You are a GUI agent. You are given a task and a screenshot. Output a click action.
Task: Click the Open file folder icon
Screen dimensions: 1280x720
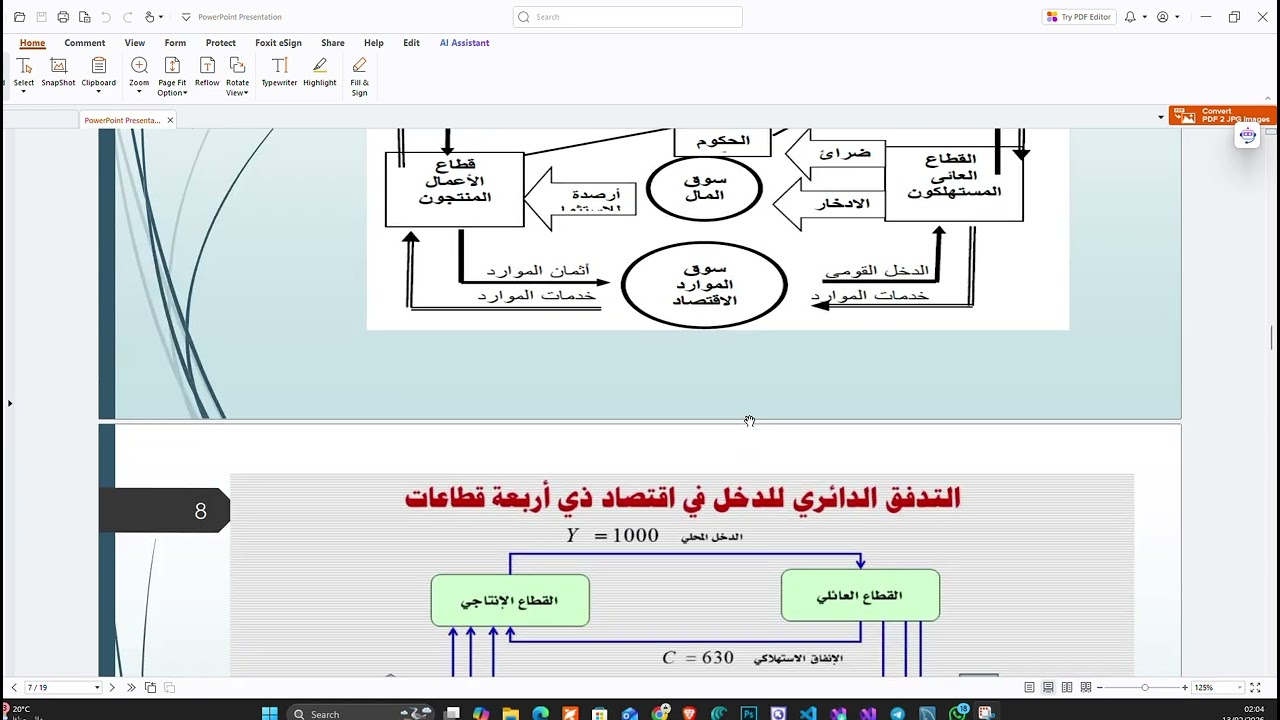tap(19, 17)
